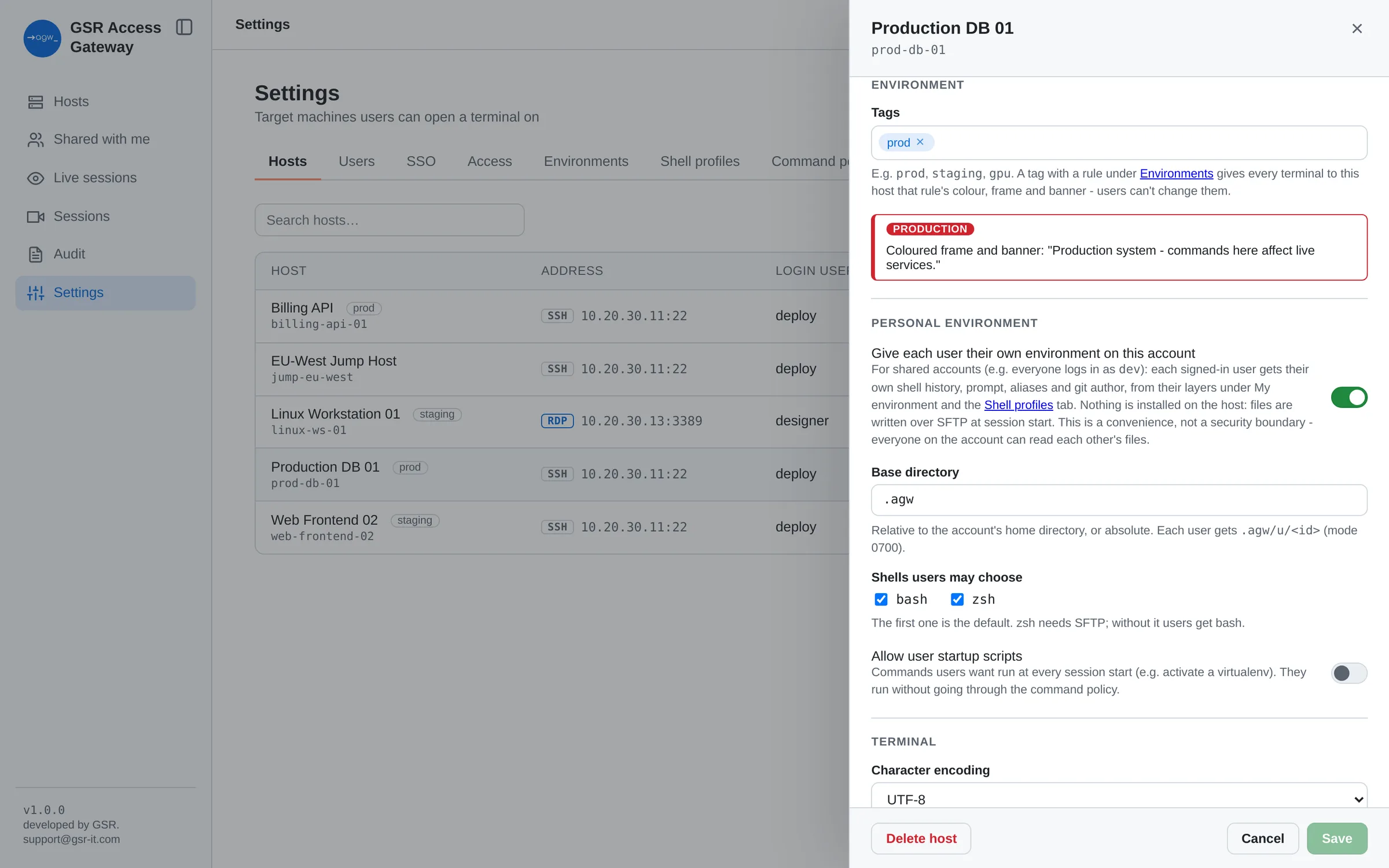Select the Linux Workstation 01 row
The image size is (1389, 868).
point(552,422)
